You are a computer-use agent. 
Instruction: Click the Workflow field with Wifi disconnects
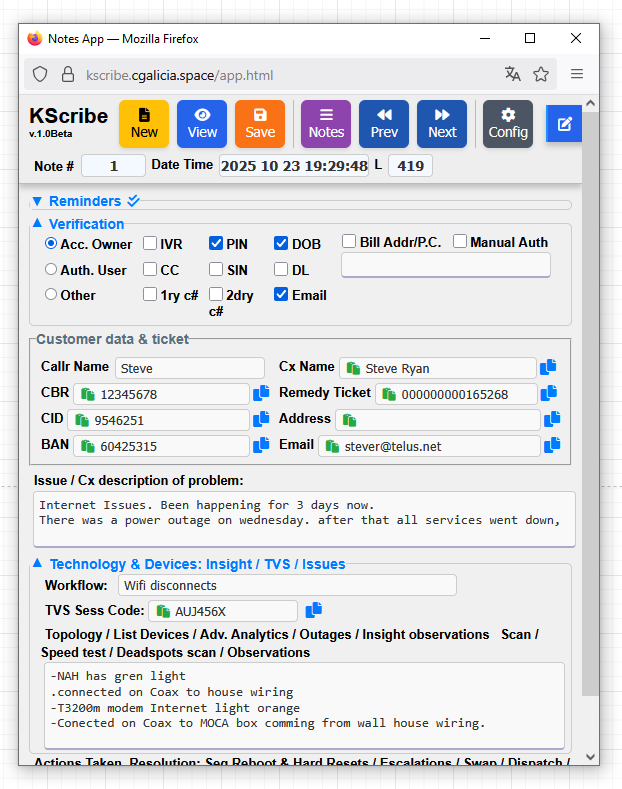287,585
